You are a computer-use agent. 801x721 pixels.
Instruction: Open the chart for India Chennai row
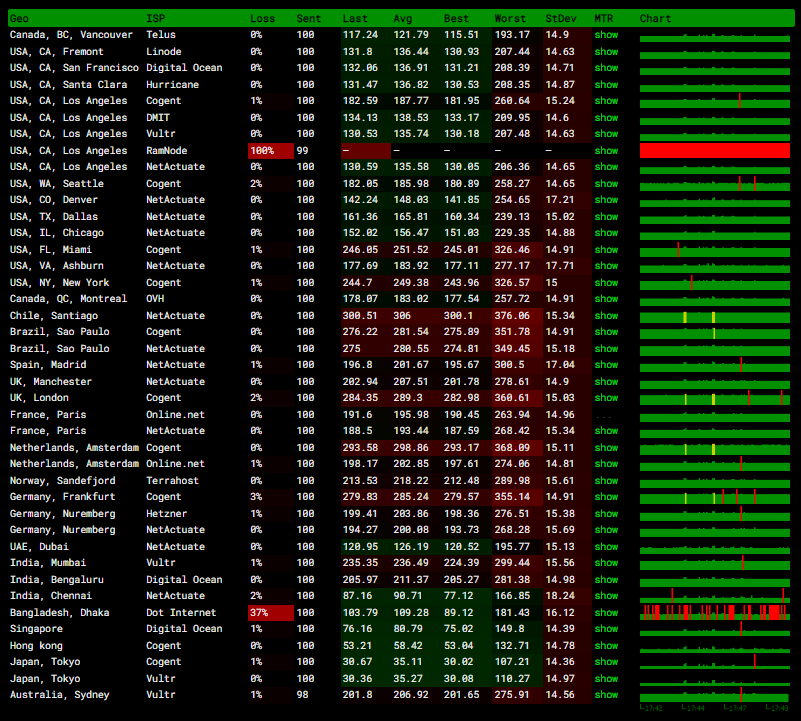coord(715,596)
